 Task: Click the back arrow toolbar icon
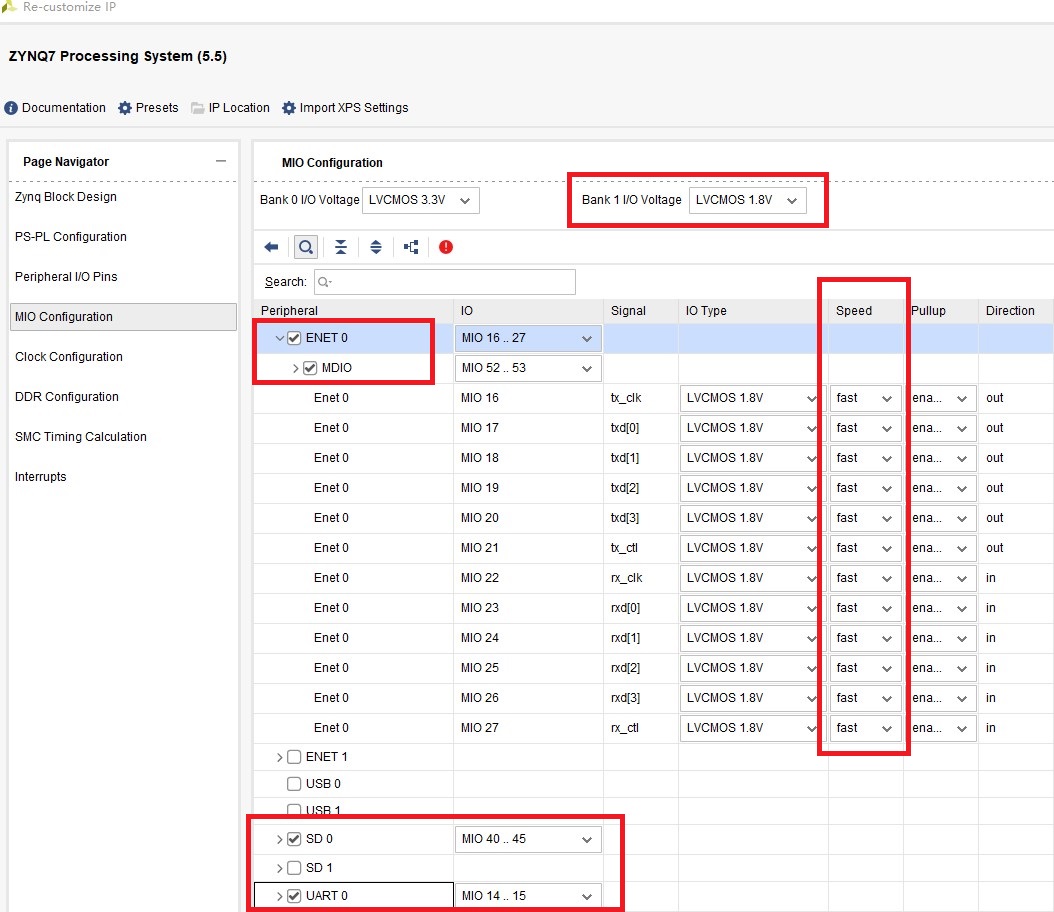coord(271,247)
